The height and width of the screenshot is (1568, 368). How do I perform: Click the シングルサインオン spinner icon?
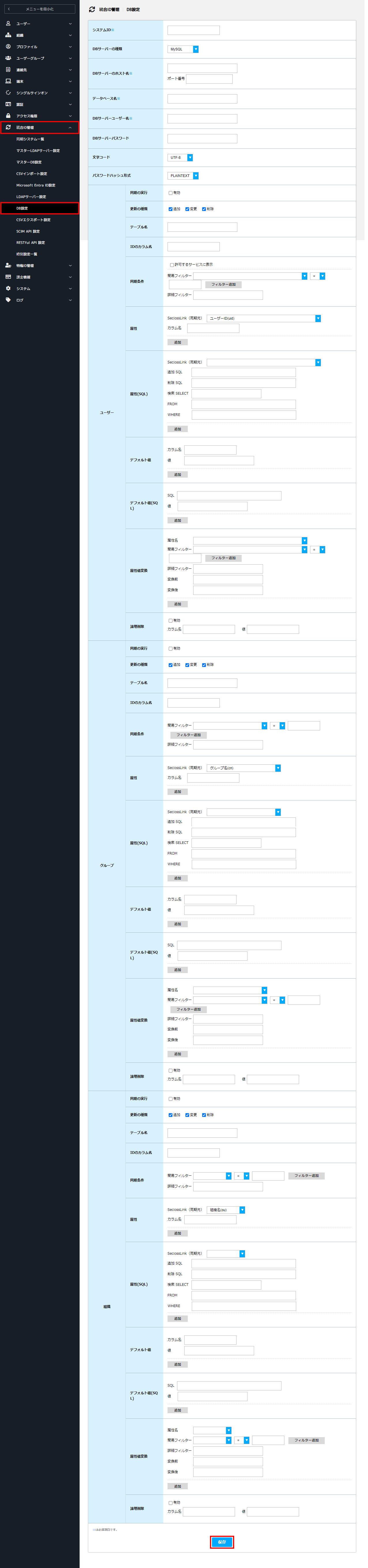8,93
